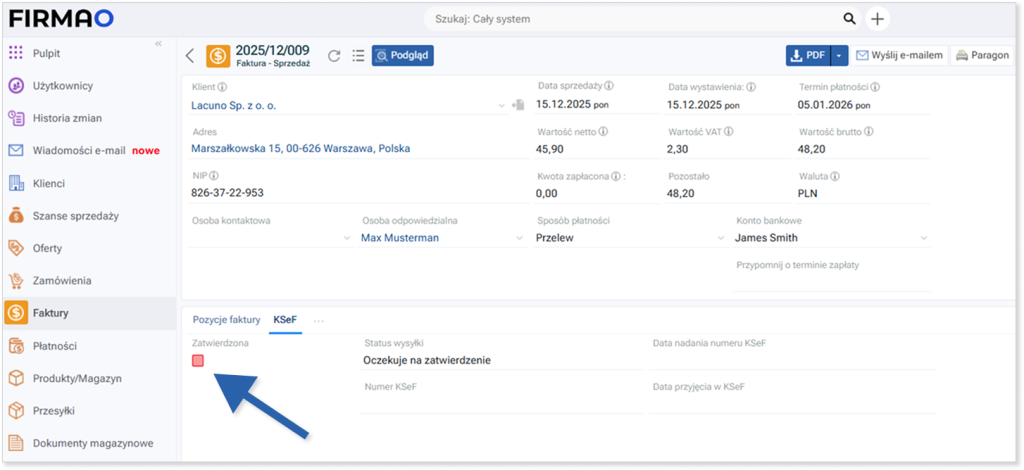Collapse the sidebar with double chevron
Viewport: 1024px width, 470px height.
pyautogui.click(x=158, y=44)
